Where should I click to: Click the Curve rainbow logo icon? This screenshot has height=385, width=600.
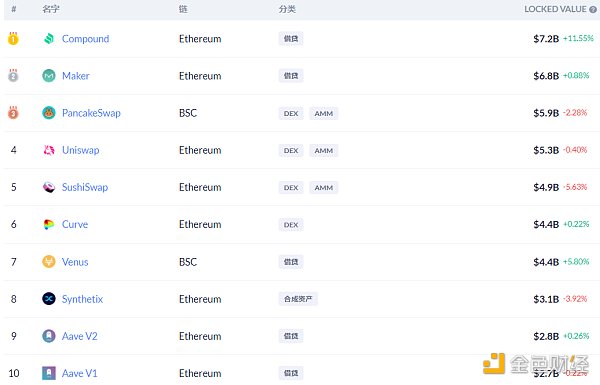point(49,224)
